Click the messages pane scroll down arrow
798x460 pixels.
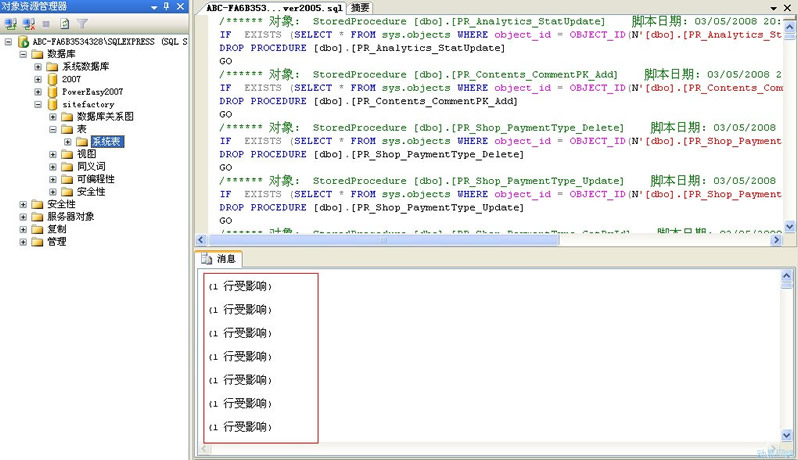pos(786,435)
